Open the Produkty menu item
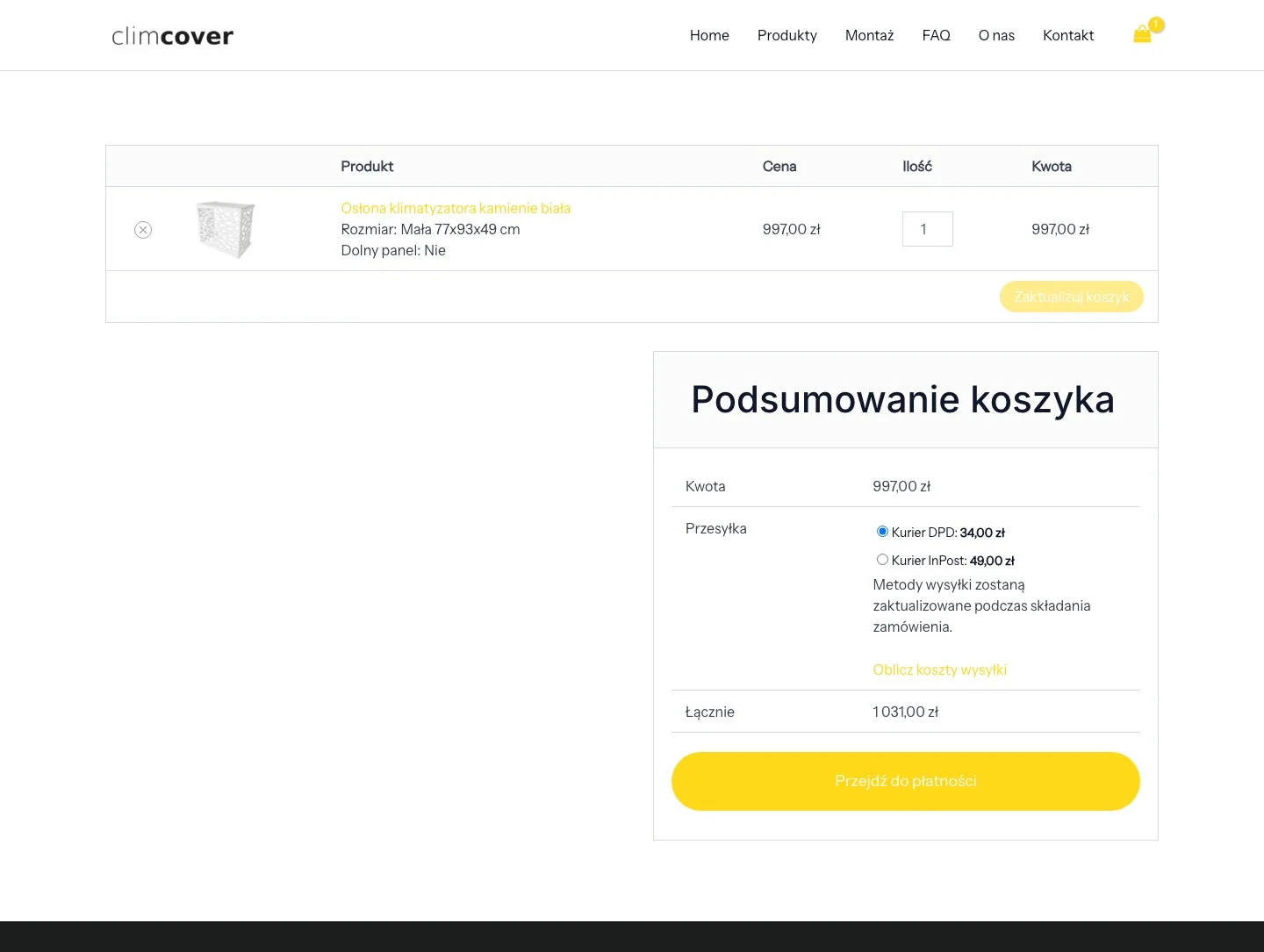 [x=787, y=35]
